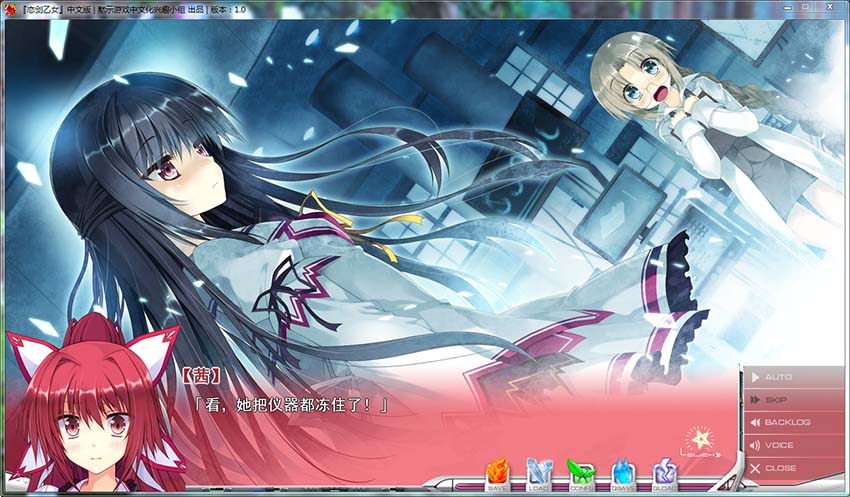Image resolution: width=850 pixels, height=497 pixels.
Task: Open the green CONFIG icon
Action: (581, 474)
